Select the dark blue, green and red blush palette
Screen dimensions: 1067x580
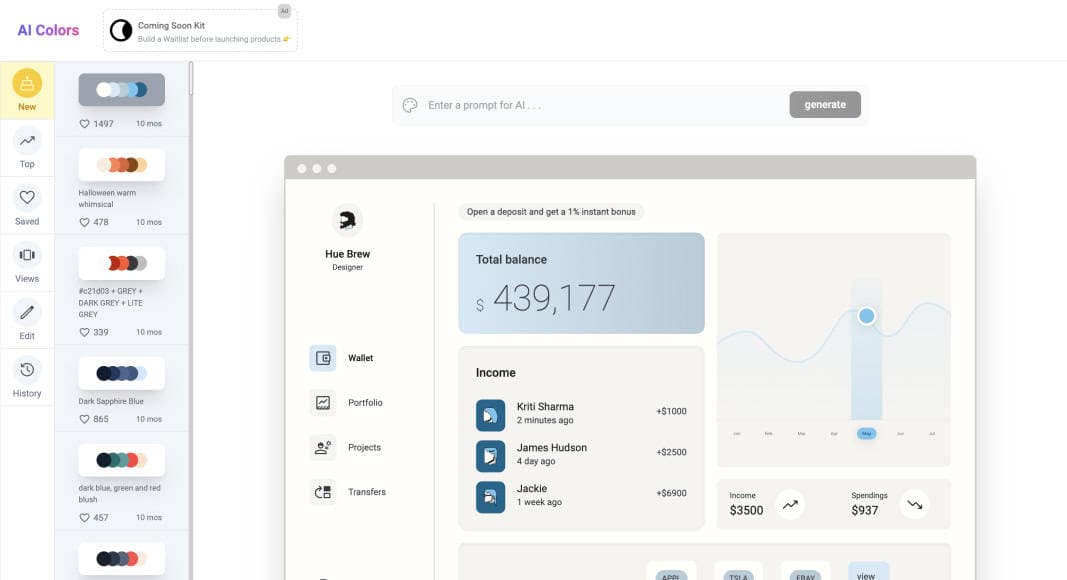point(121,460)
